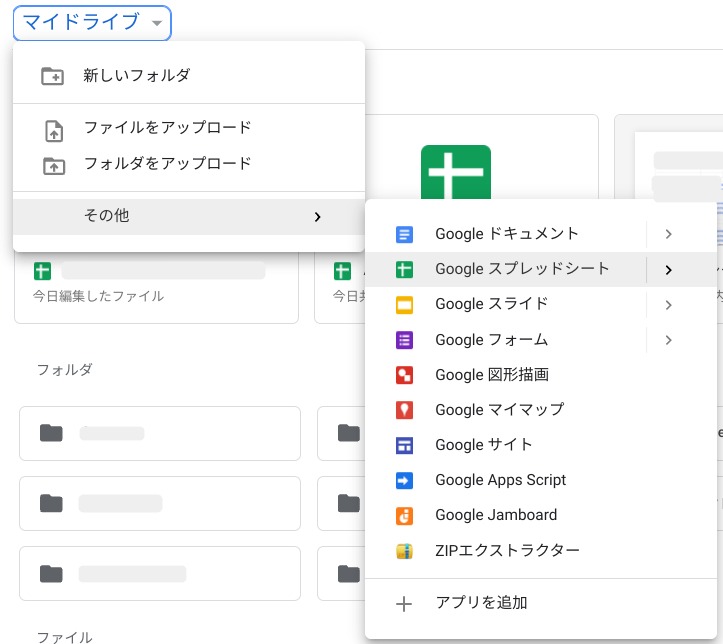Choose フォルダをアップロード menu item
This screenshot has width=723, height=644.
click(x=167, y=163)
